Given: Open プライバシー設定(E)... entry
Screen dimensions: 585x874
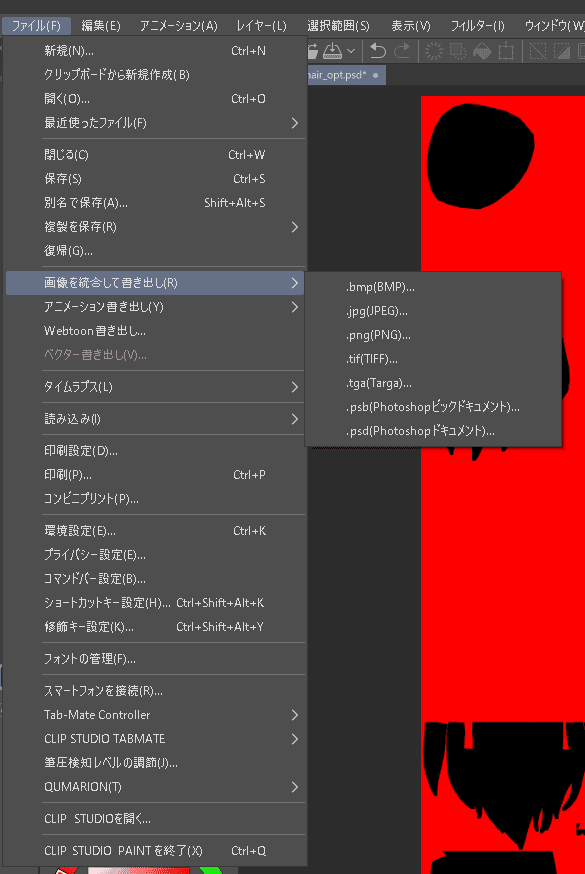Looking at the screenshot, I should [155, 555].
